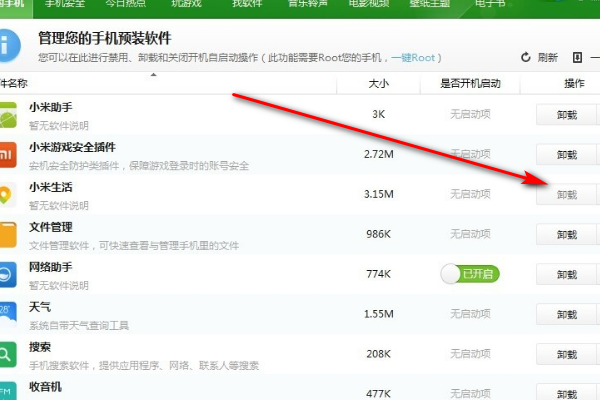Click the blue info icon beside the page title

click(9, 45)
